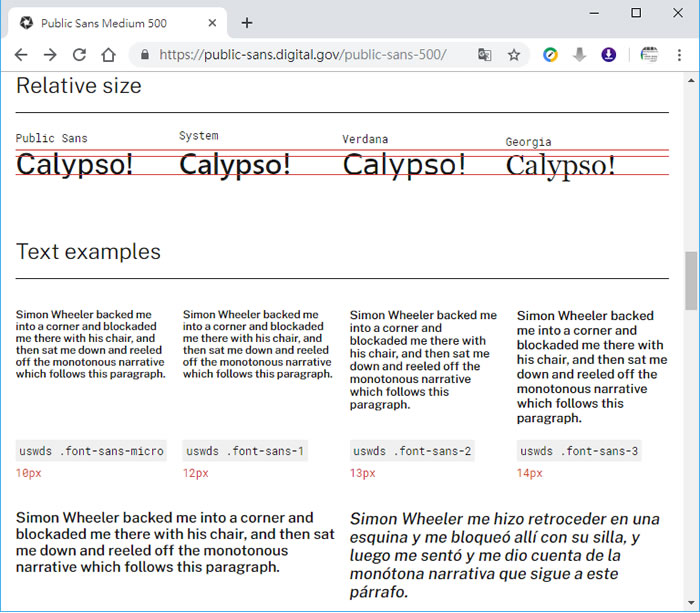This screenshot has width=700, height=613.
Task: Click the vertical scrollbar thumb
Action: point(691,281)
